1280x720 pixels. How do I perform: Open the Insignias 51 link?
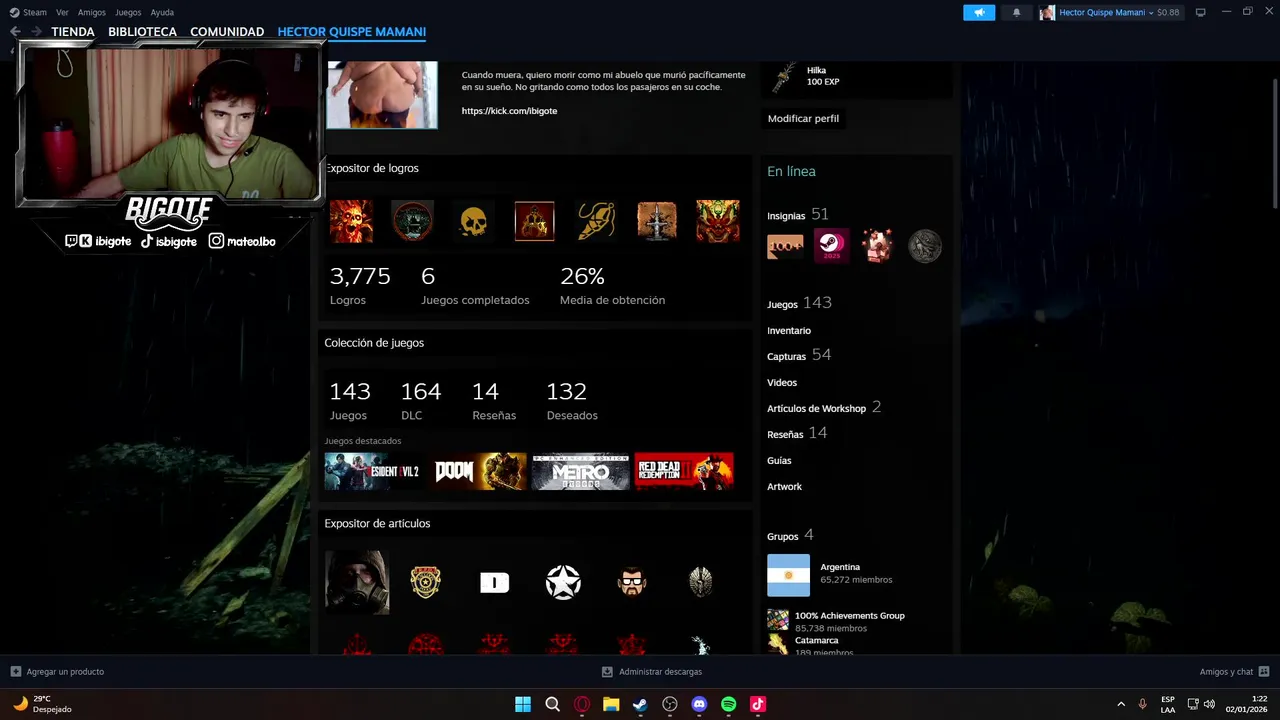(x=798, y=215)
